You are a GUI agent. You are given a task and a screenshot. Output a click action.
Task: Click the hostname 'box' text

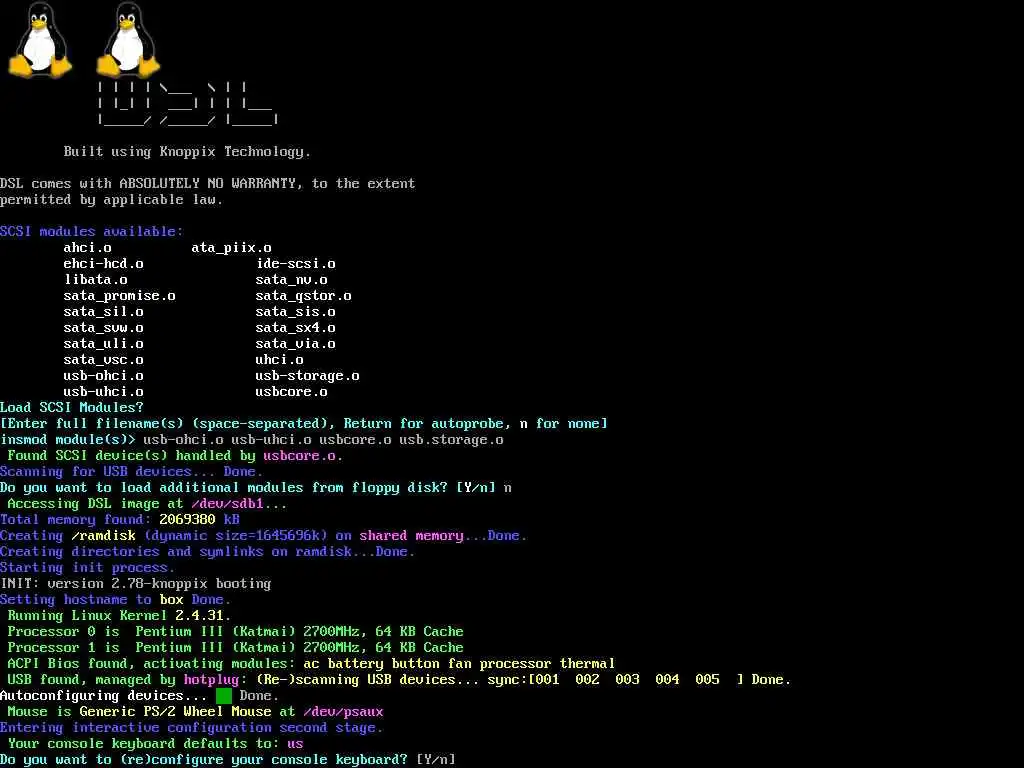(x=171, y=600)
